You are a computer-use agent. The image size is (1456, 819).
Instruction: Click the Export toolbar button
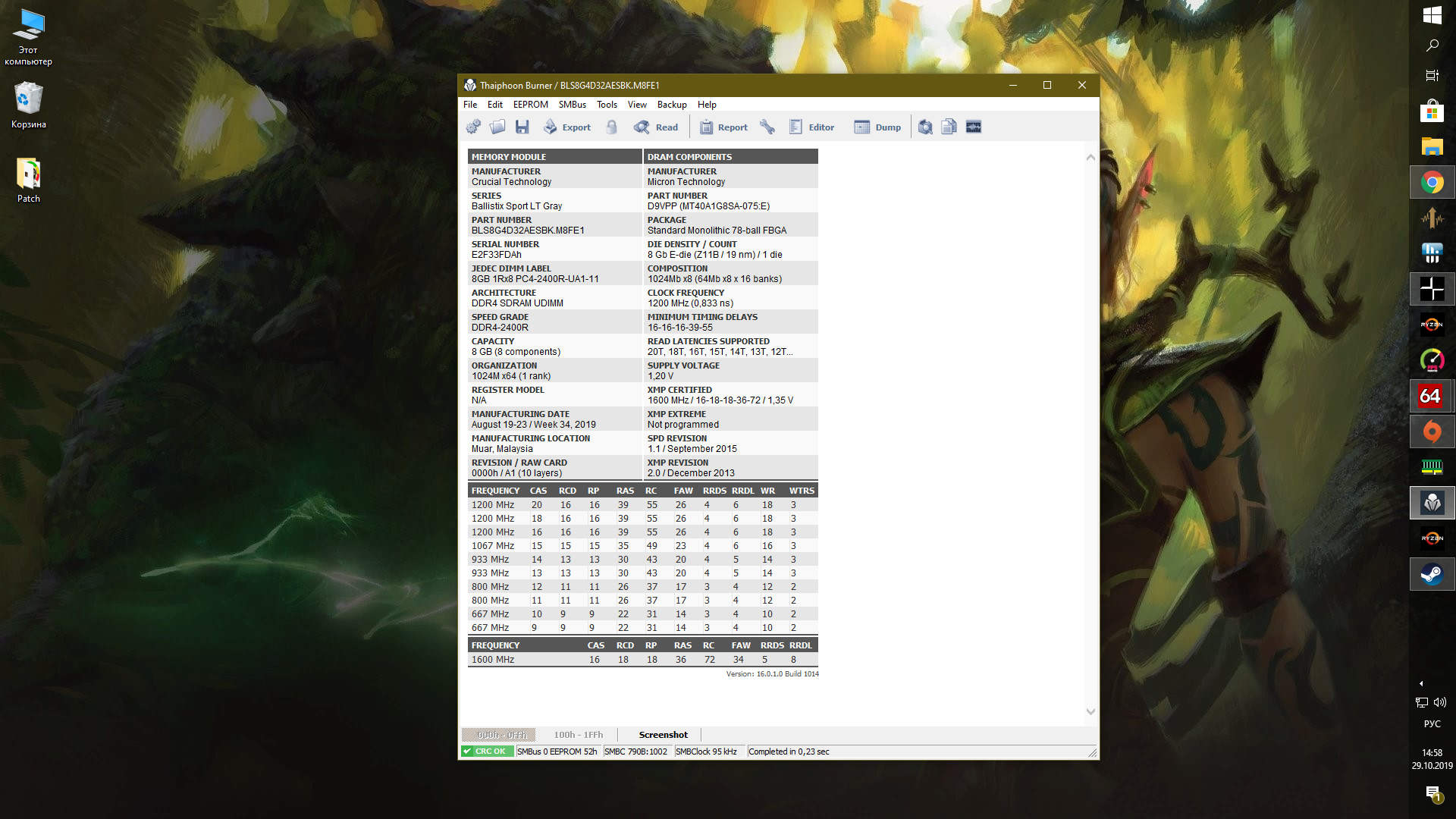(x=566, y=127)
